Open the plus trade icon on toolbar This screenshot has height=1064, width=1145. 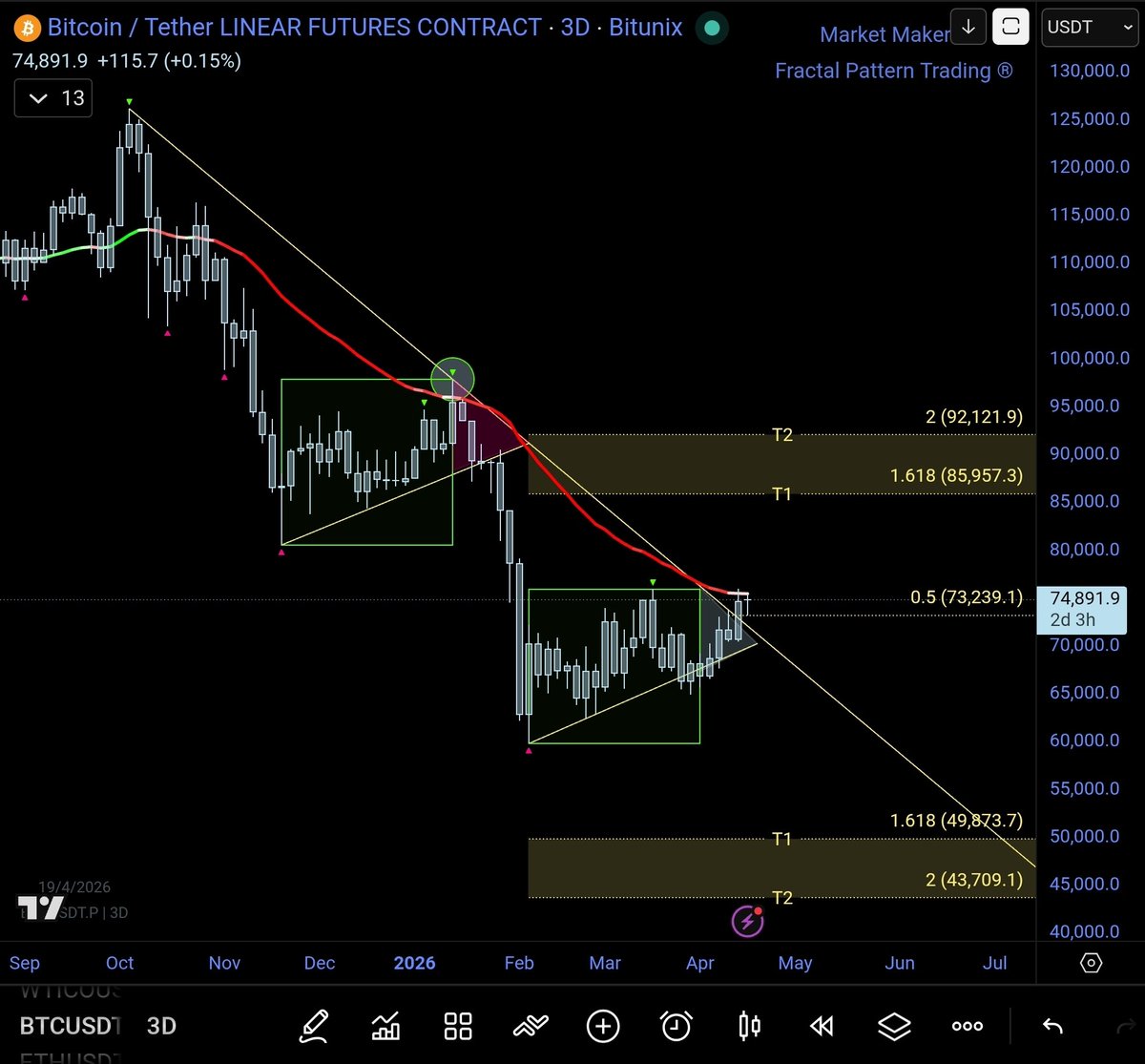click(603, 1026)
